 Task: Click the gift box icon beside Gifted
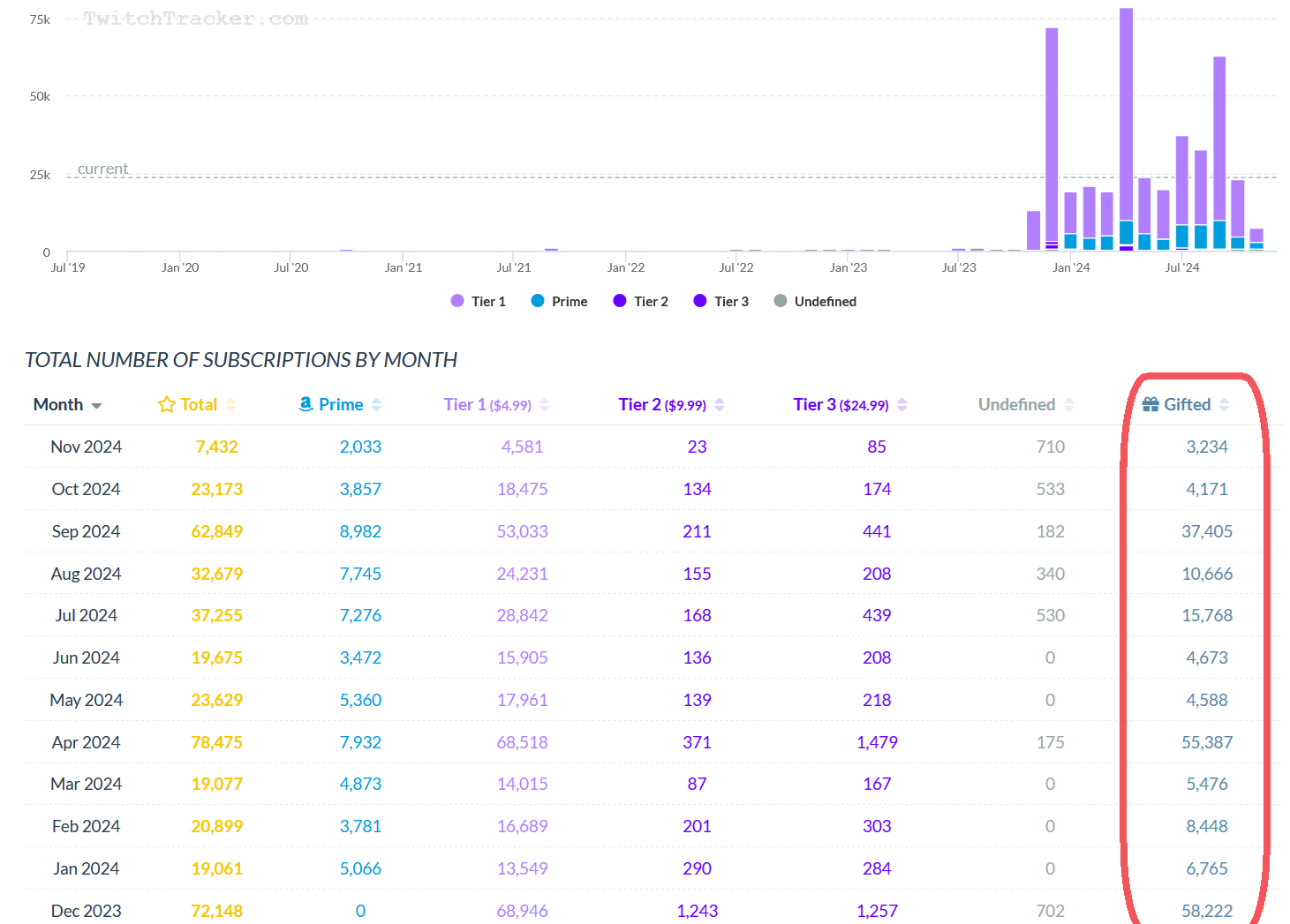[x=1150, y=405]
